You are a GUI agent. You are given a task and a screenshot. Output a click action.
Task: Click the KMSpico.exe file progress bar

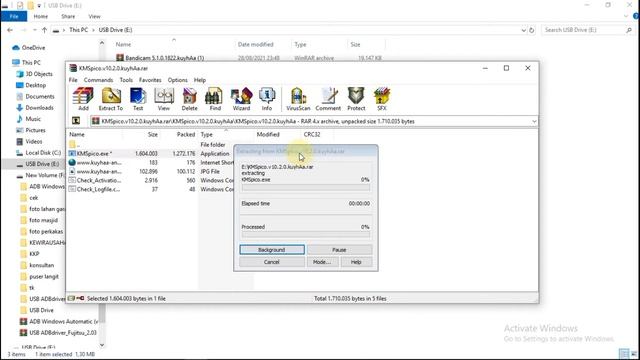(x=306, y=188)
